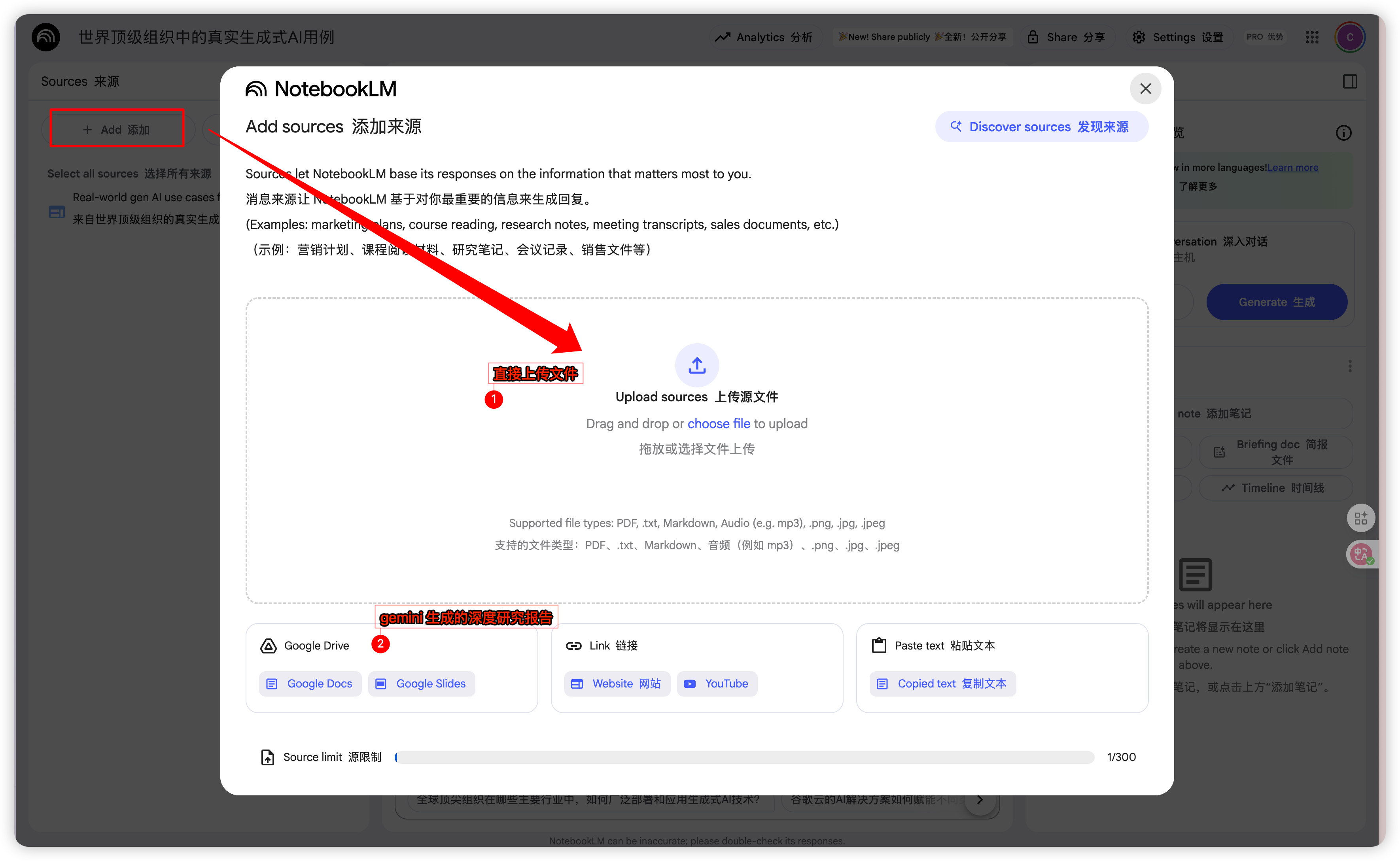Open the Share menu
Image resolution: width=1400 pixels, height=861 pixels.
click(1066, 37)
